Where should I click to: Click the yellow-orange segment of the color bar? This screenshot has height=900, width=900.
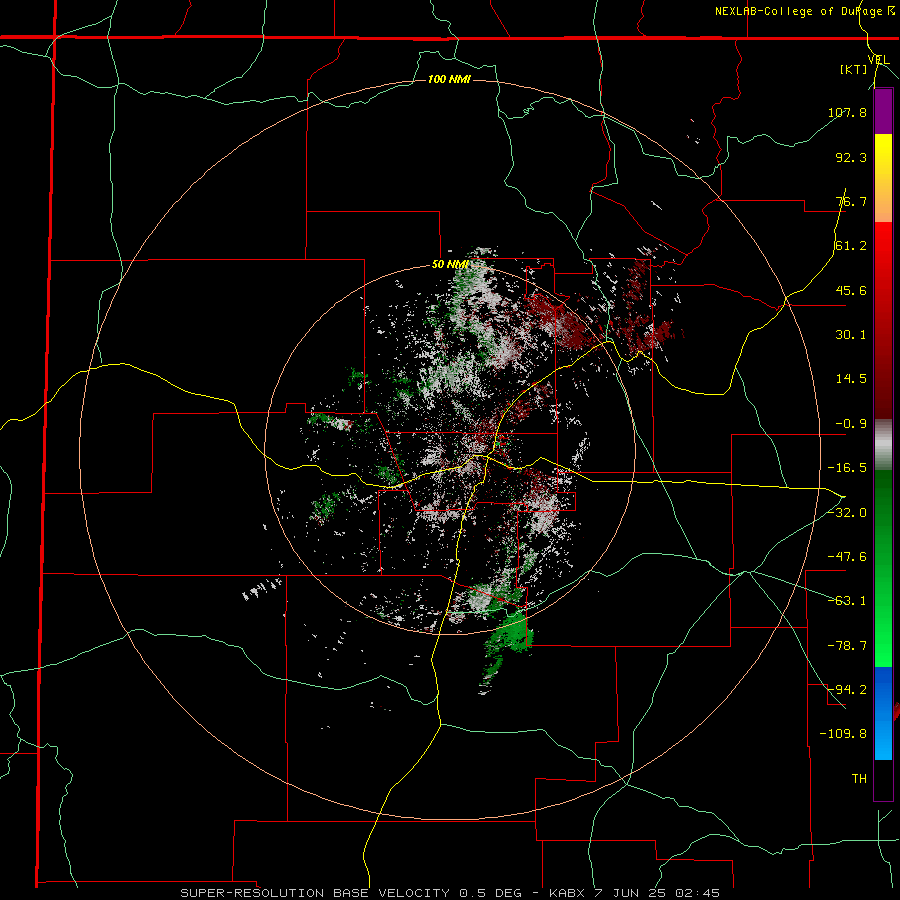pyautogui.click(x=883, y=178)
